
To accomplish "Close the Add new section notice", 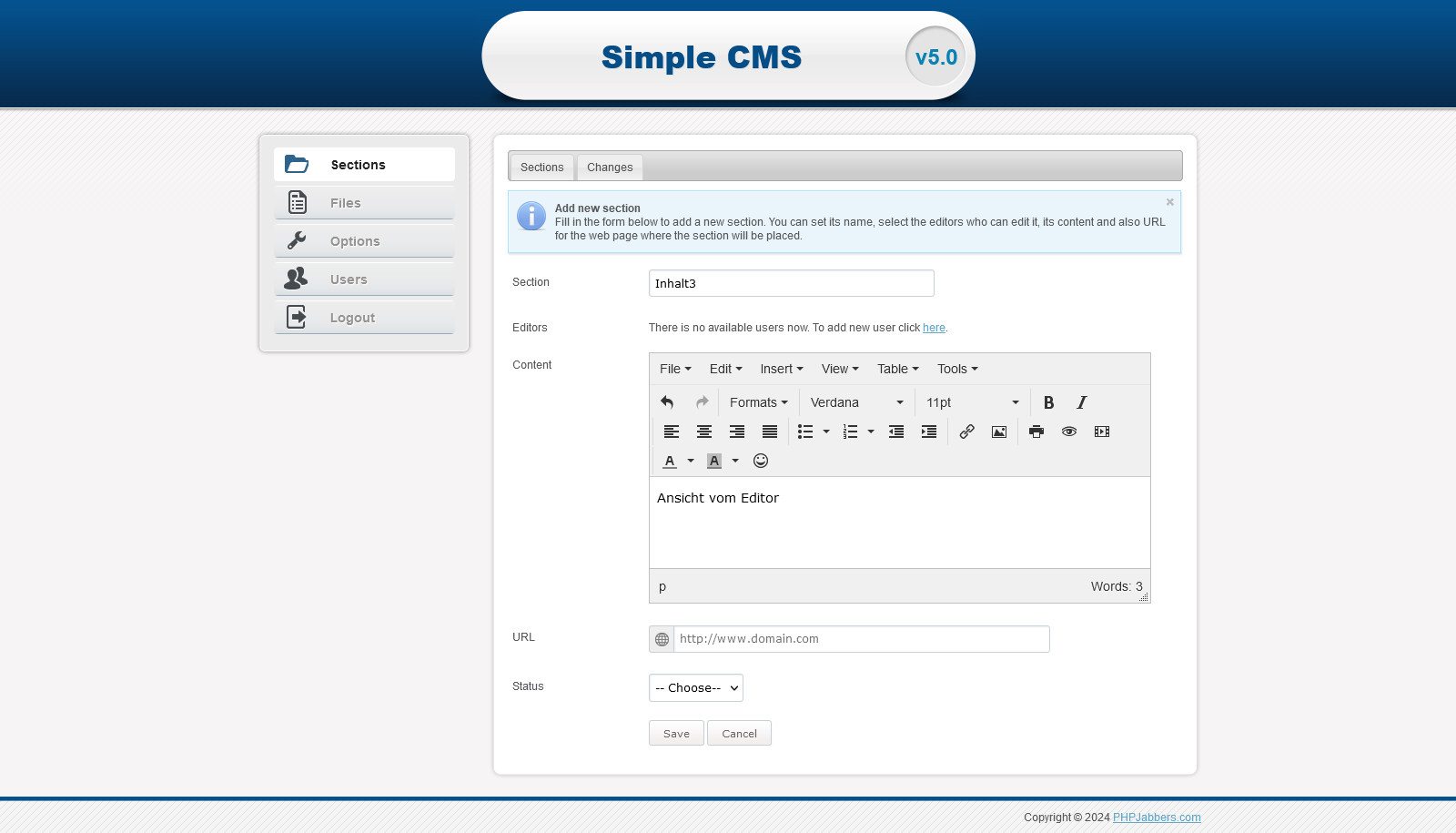I will tap(1170, 202).
